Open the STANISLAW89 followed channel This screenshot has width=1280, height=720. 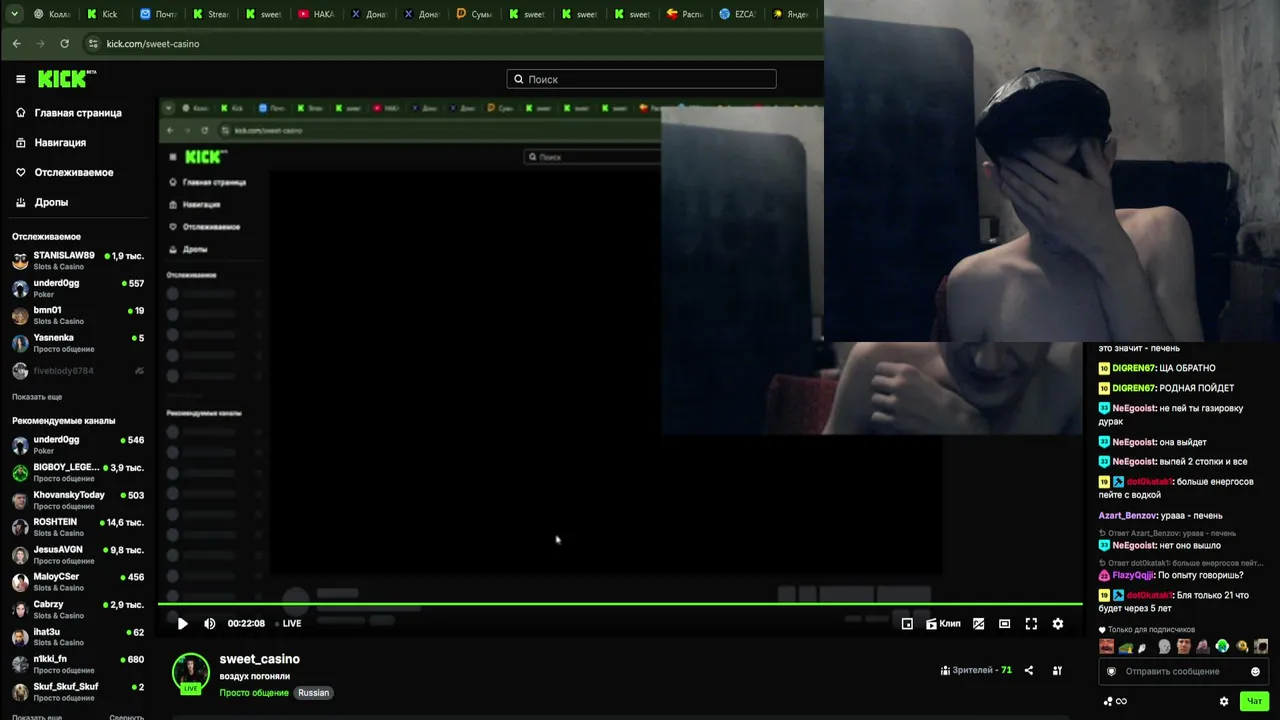78,260
